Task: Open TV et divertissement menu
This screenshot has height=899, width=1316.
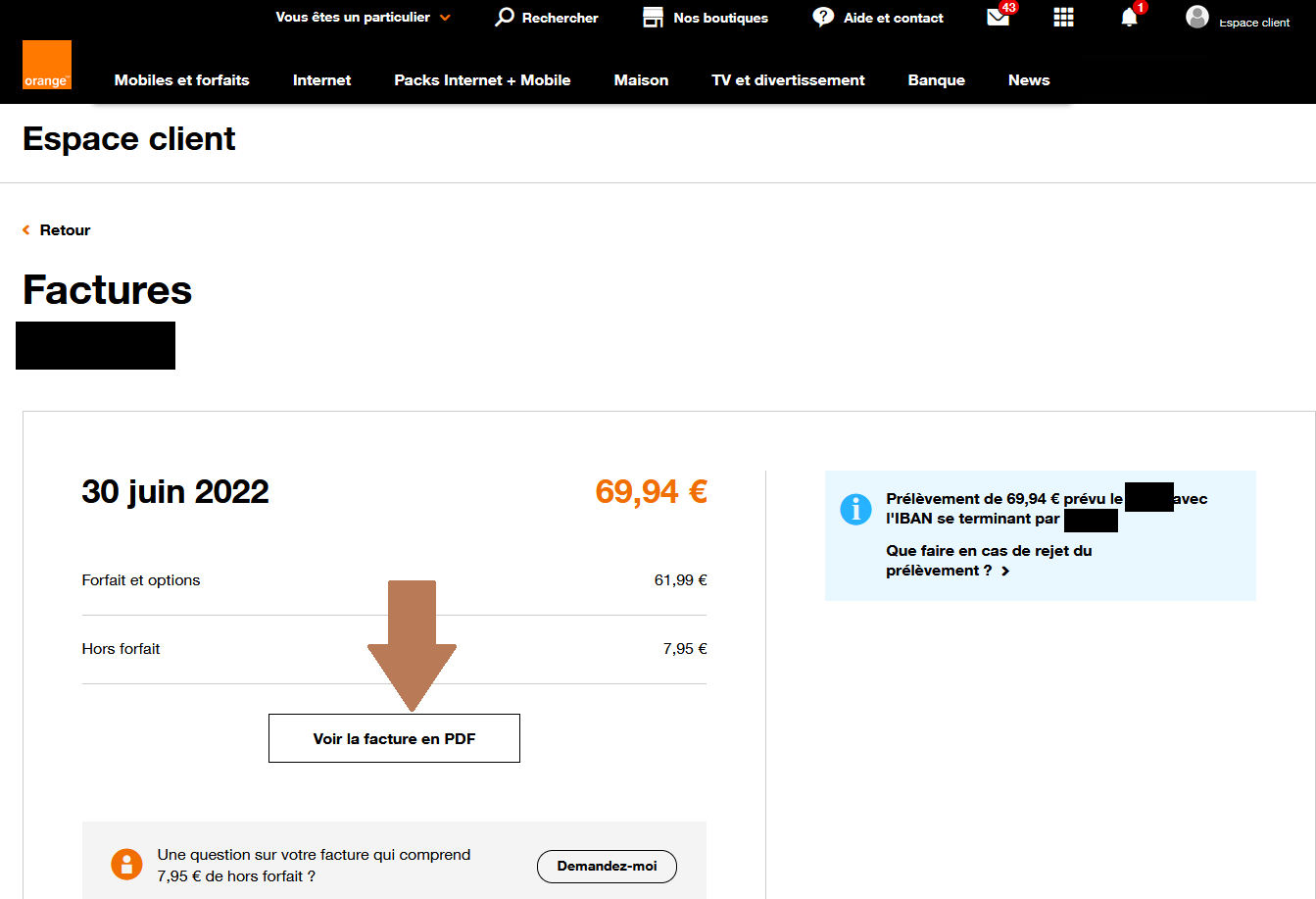Action: [788, 80]
